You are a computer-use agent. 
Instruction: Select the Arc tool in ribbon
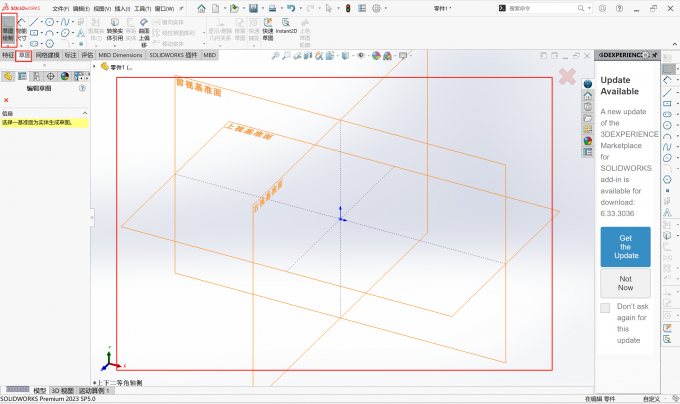point(49,33)
